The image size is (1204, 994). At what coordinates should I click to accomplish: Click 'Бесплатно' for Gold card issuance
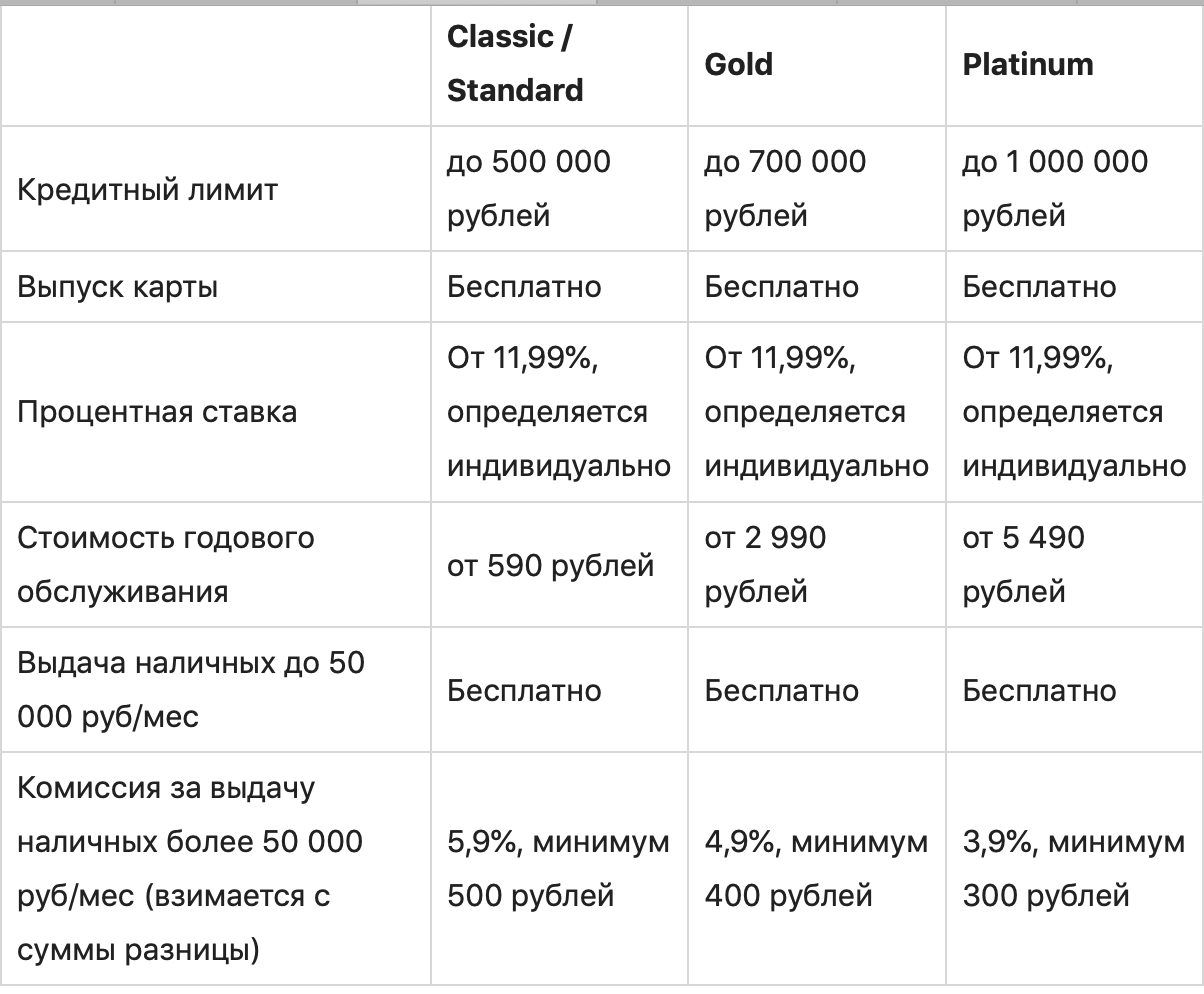point(781,287)
